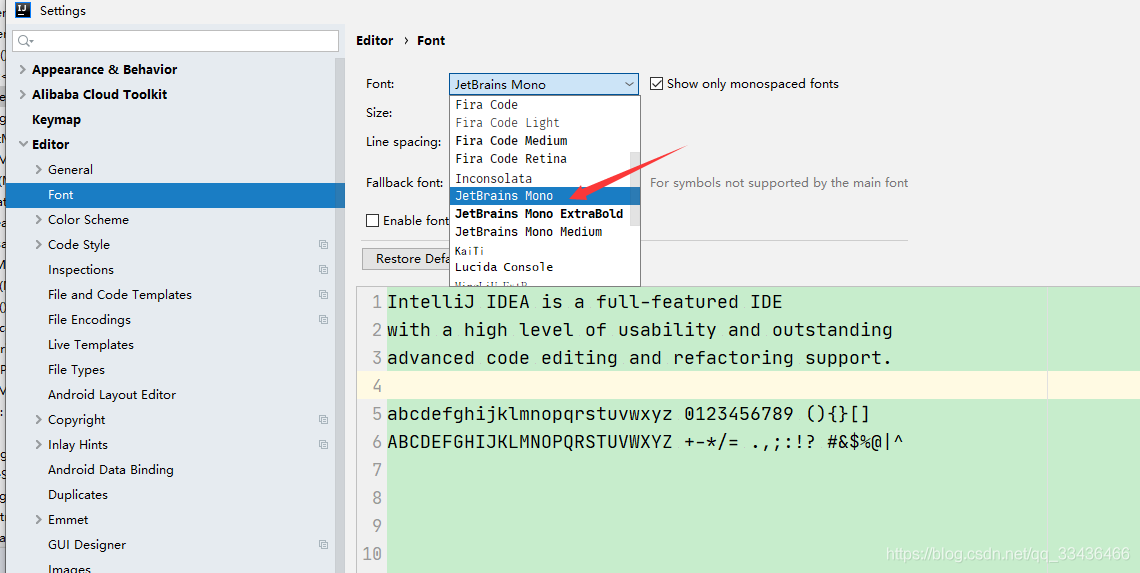The height and width of the screenshot is (573, 1140).
Task: Select JetBrains Mono in the dropdown list
Action: pyautogui.click(x=539, y=196)
